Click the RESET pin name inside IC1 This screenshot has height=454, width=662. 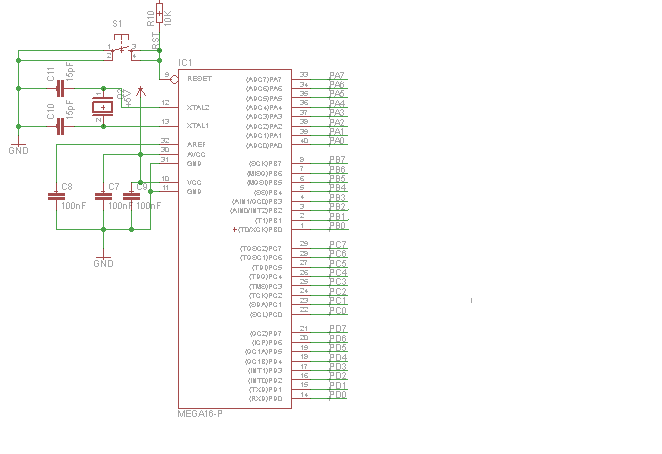tap(199, 79)
